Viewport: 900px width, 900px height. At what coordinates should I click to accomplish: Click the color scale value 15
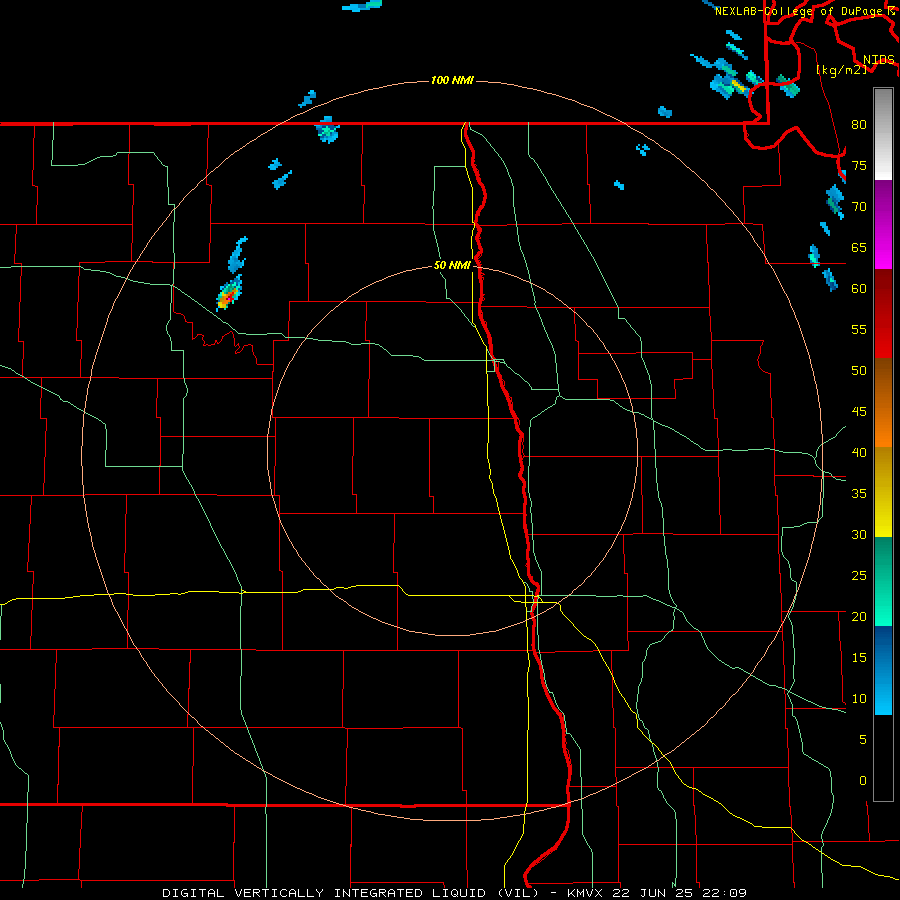[x=859, y=657]
